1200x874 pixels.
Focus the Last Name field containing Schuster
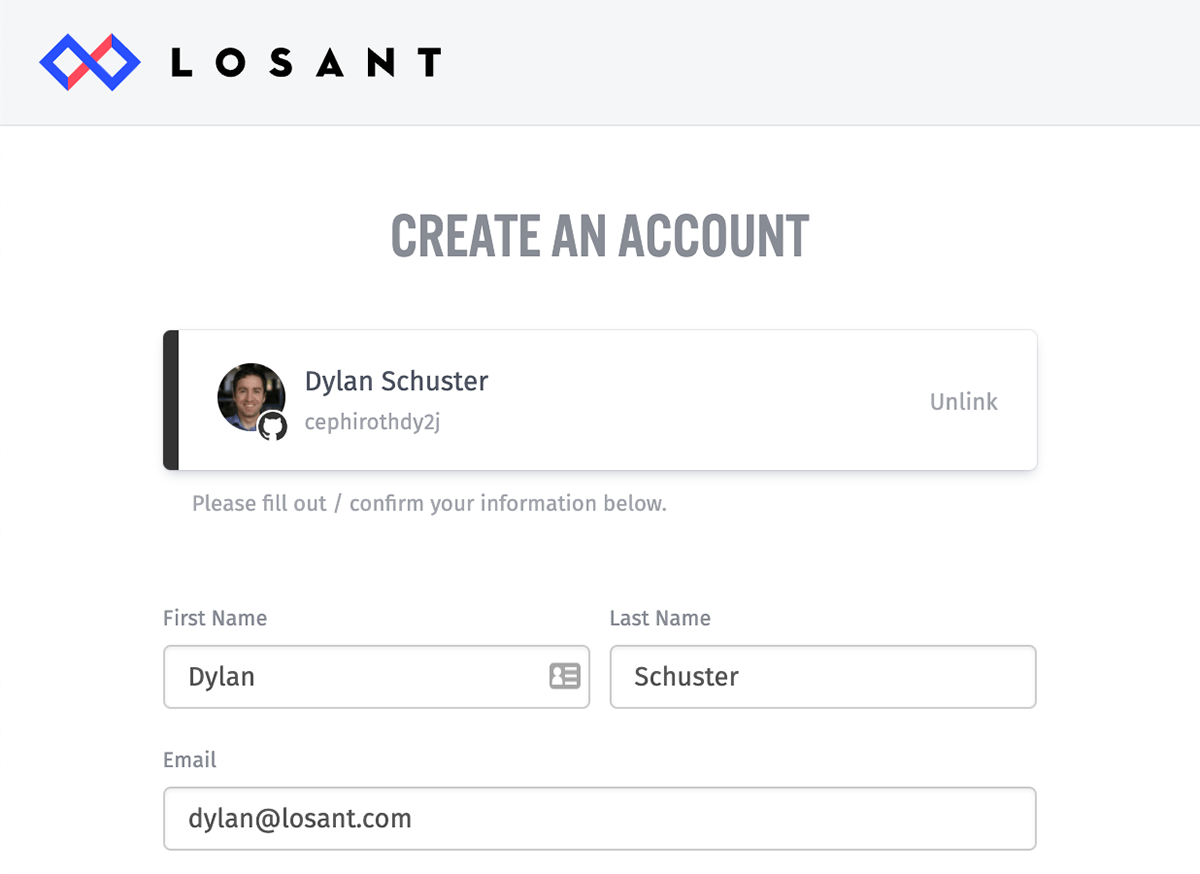coord(822,677)
